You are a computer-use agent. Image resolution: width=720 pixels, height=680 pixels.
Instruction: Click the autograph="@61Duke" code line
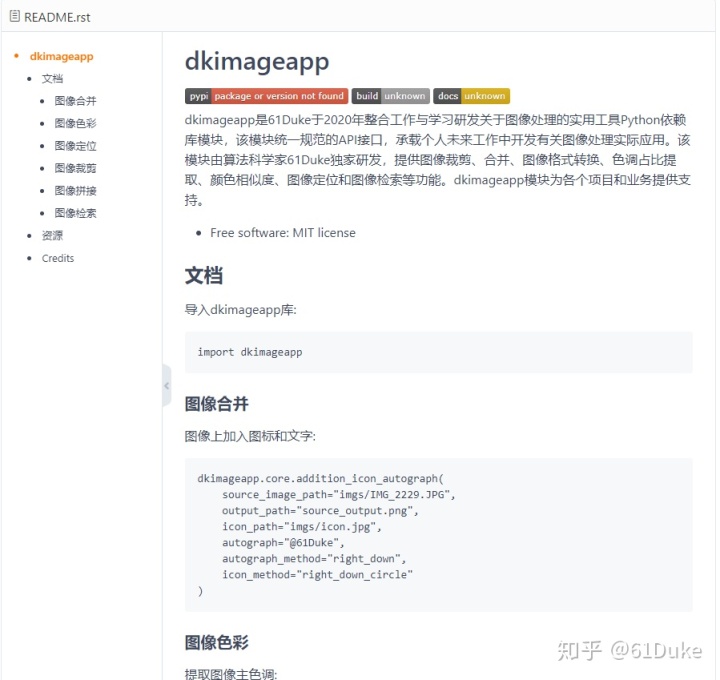pyautogui.click(x=283, y=543)
